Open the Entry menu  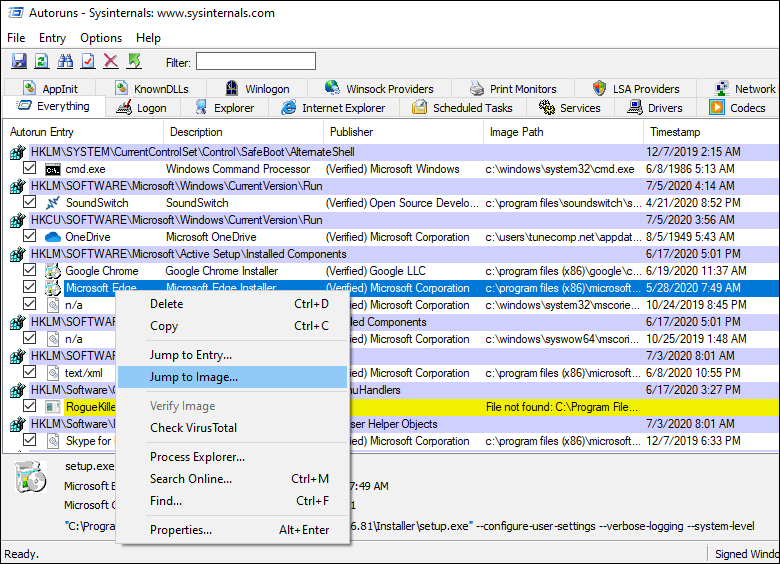coord(52,38)
